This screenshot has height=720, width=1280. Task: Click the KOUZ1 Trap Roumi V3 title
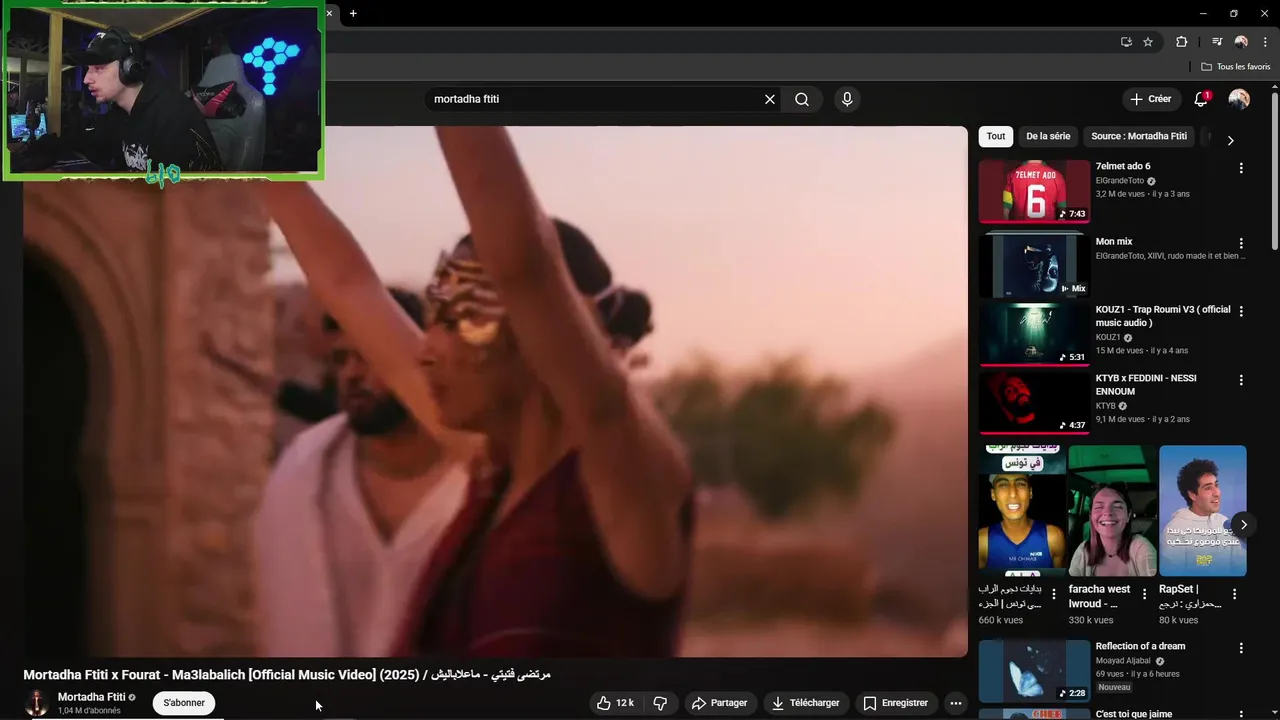pyautogui.click(x=1163, y=316)
